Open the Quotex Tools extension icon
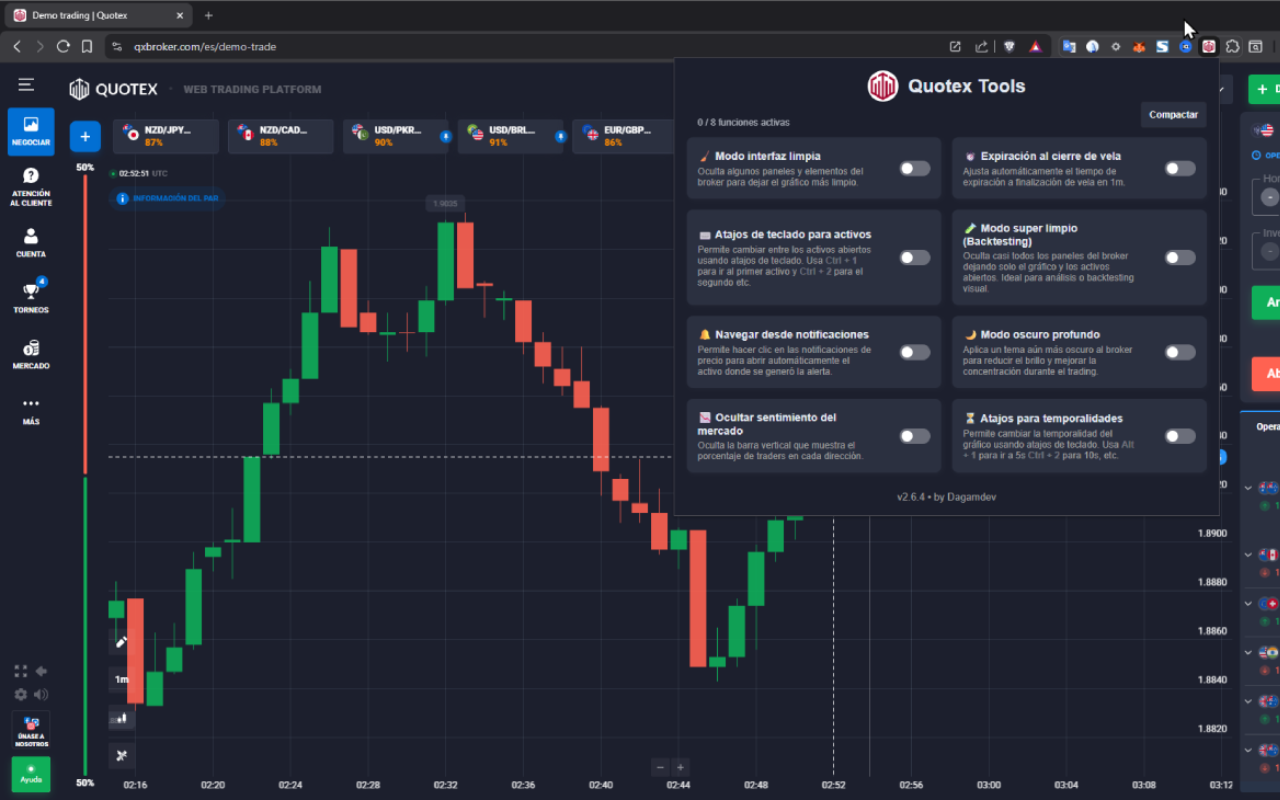Viewport: 1280px width, 800px height. coord(1209,46)
